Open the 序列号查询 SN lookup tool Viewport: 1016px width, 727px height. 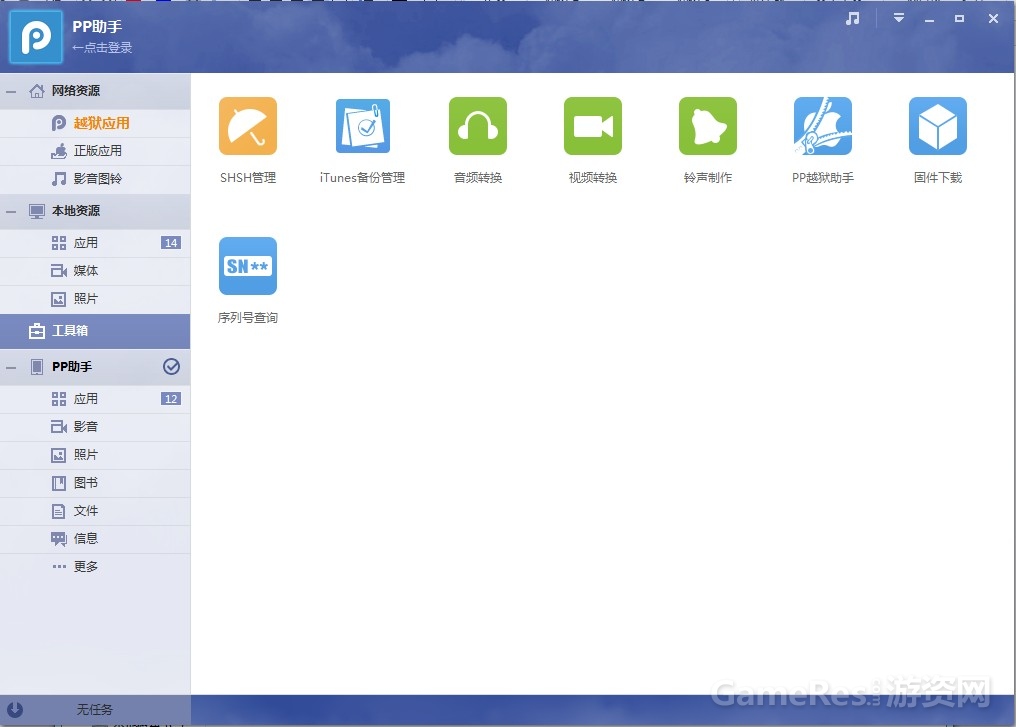point(248,266)
